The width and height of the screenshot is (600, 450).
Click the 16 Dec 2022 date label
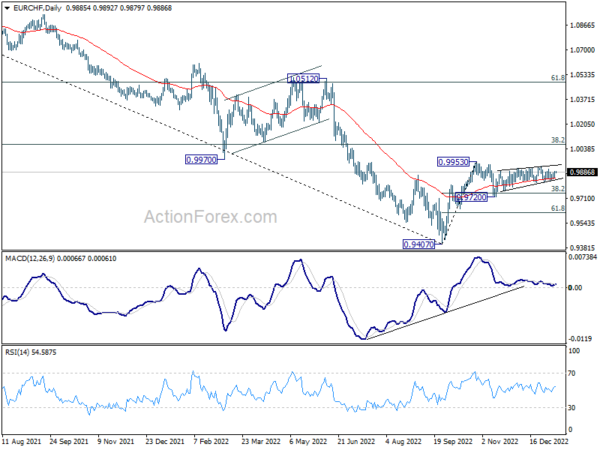[x=549, y=441]
